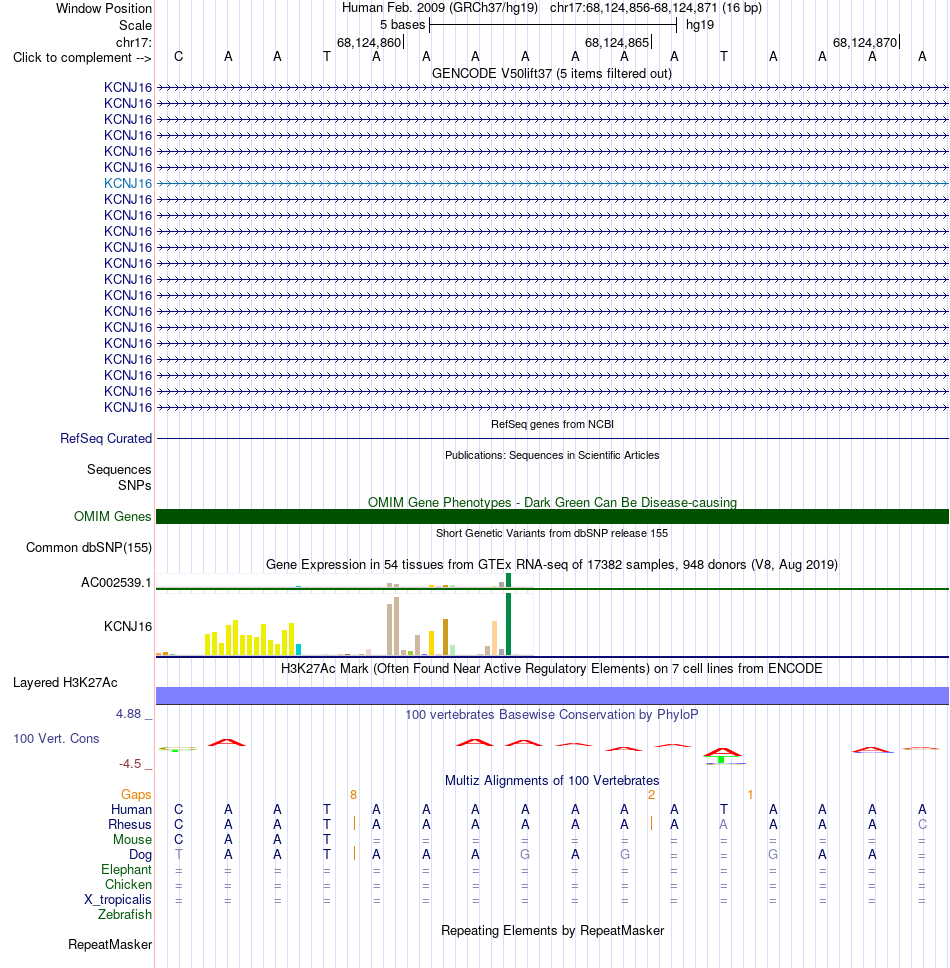Click the green bar in the PhyloP conservation graph

[x=721, y=759]
